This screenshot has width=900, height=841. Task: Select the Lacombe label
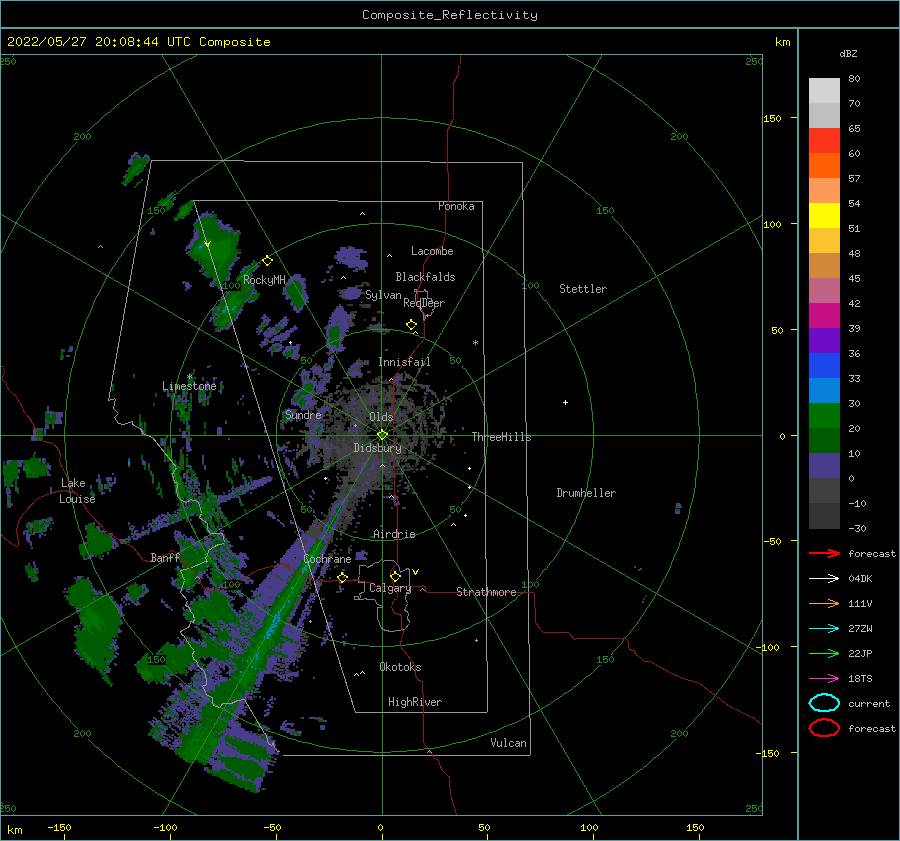pyautogui.click(x=432, y=251)
